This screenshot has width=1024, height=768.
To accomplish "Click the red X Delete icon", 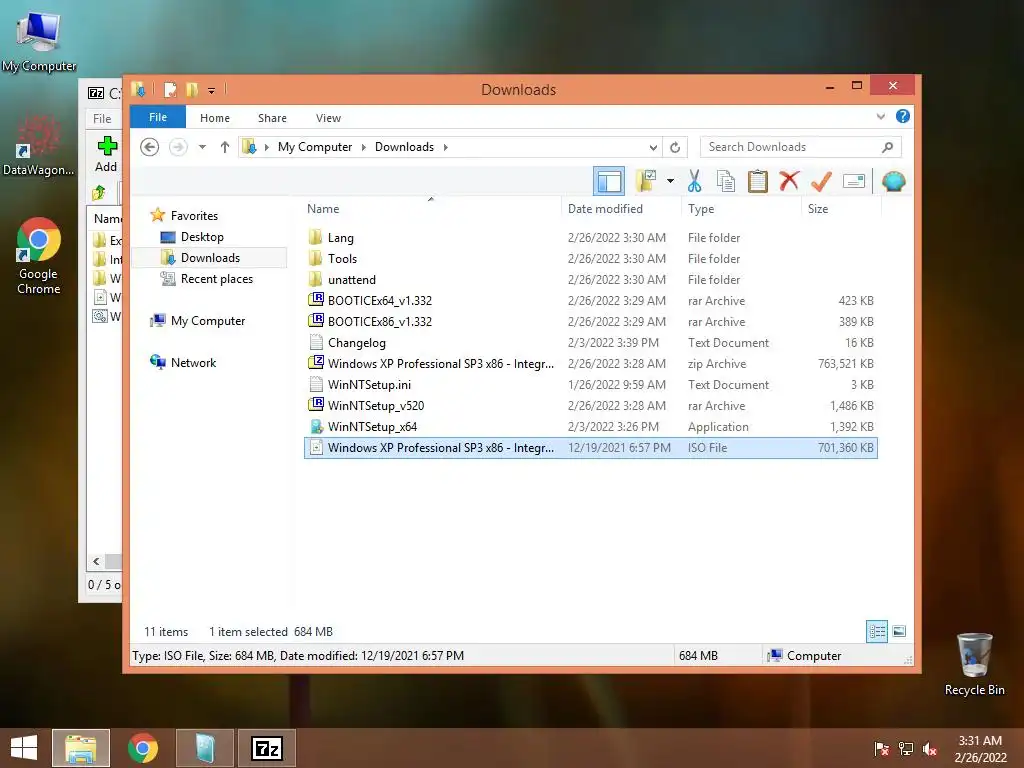I will [x=789, y=181].
